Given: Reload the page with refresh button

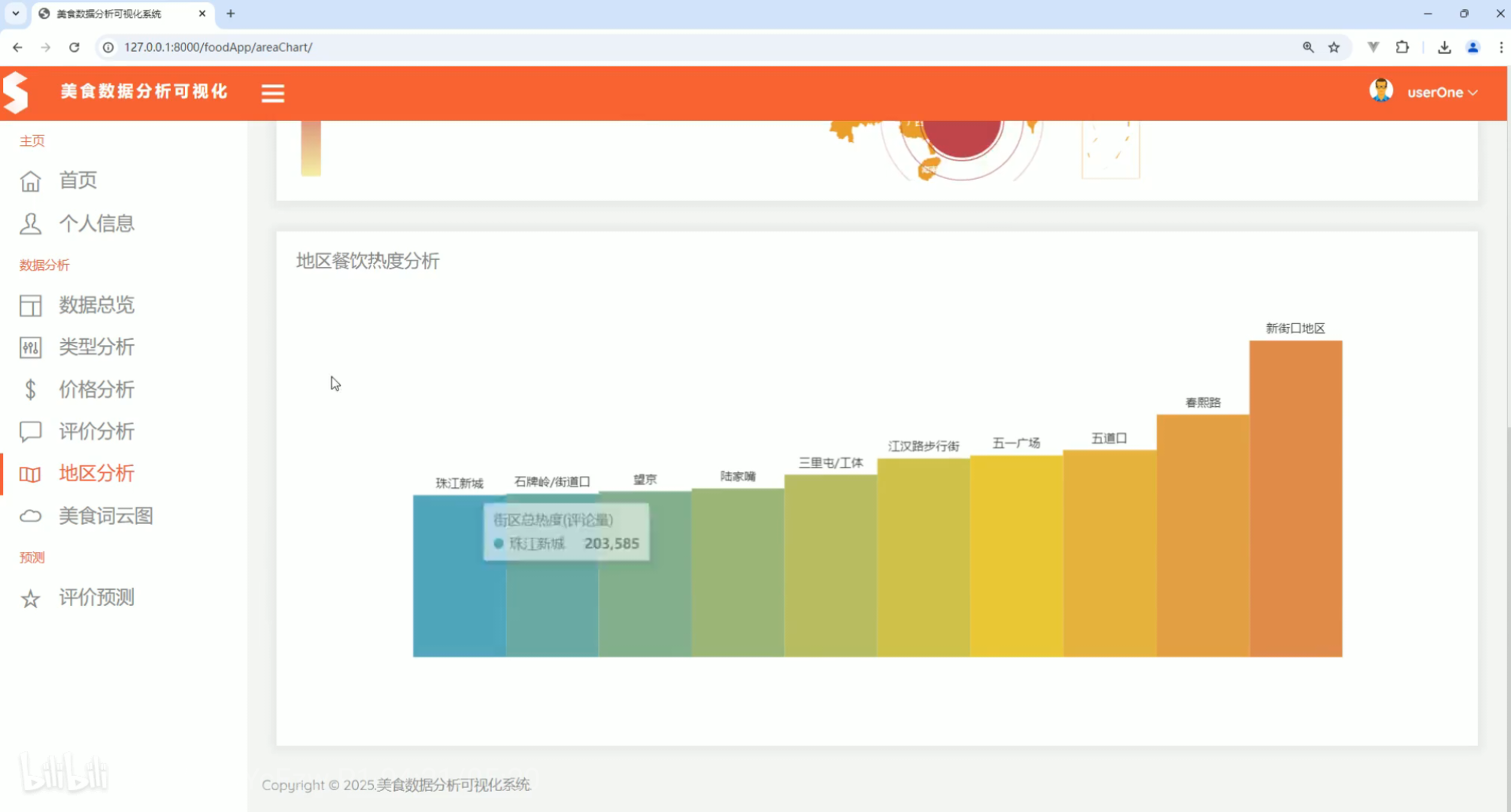Looking at the screenshot, I should click(x=74, y=47).
